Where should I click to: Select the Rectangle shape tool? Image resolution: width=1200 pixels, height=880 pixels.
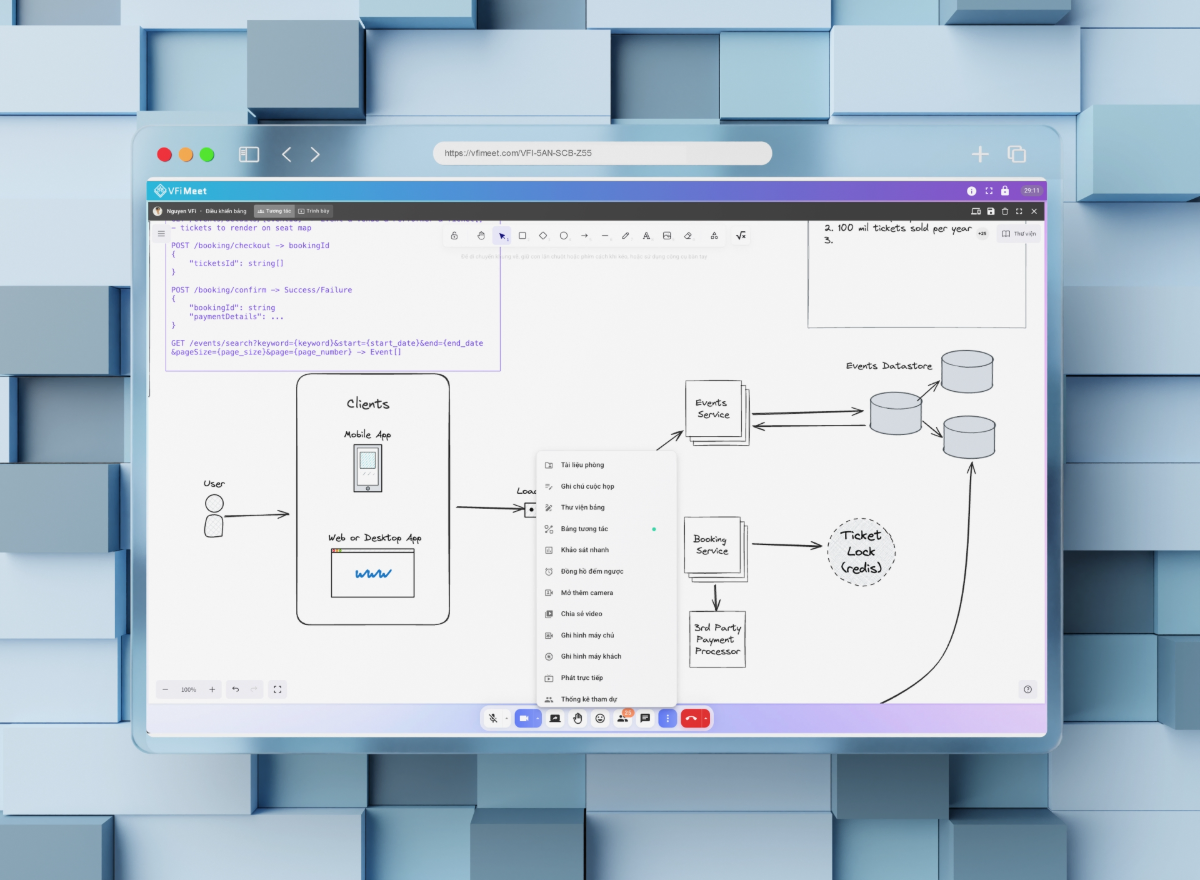coord(522,235)
